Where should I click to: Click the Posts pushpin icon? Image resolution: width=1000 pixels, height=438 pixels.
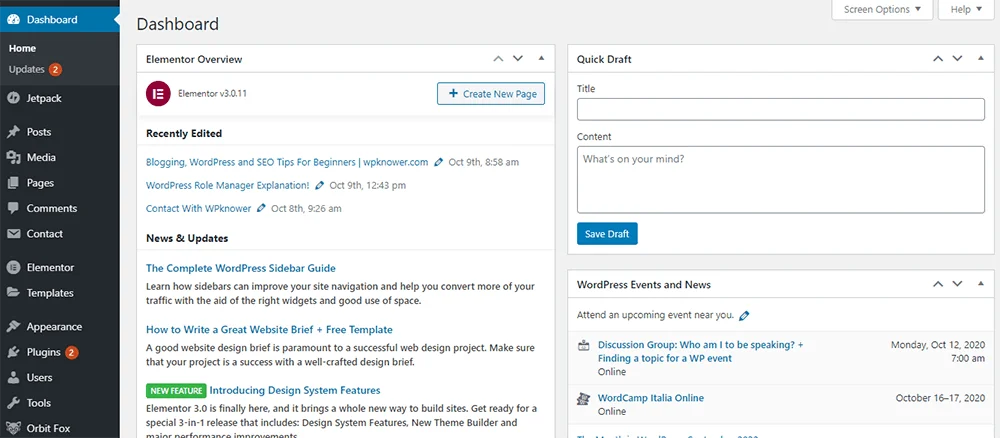(13, 132)
